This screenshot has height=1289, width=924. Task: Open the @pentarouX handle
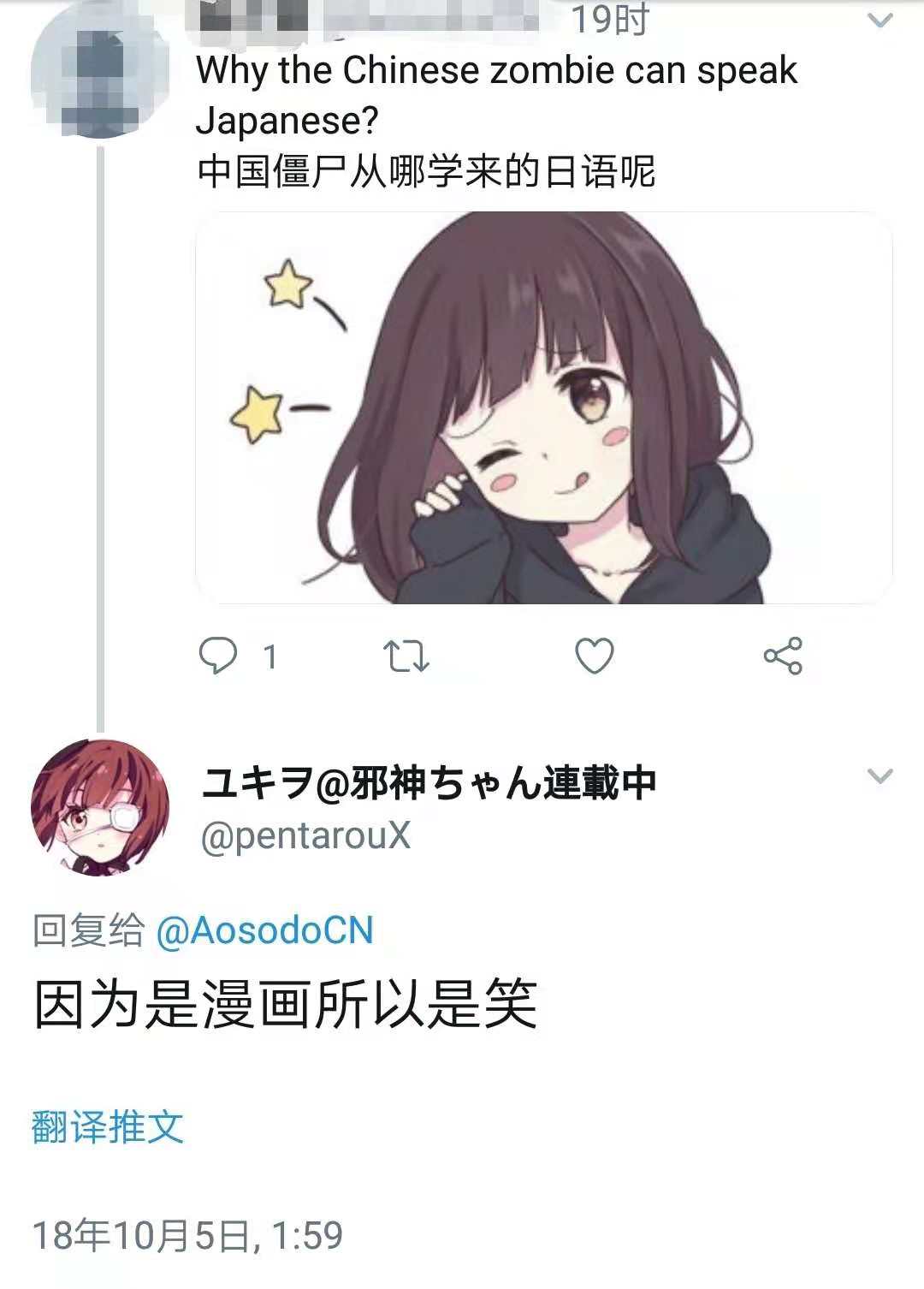(305, 835)
